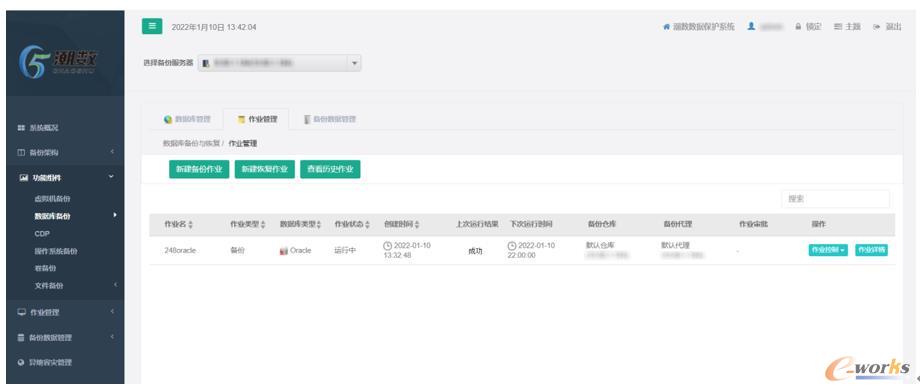Click the lock icon next to 锁定
The image size is (920, 391).
point(798,27)
